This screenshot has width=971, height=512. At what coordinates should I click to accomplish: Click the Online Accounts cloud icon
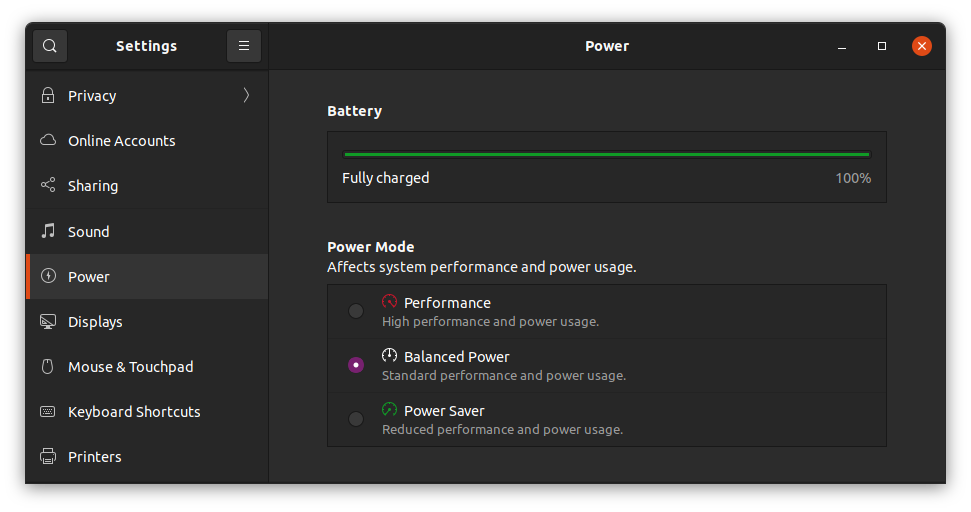47,141
